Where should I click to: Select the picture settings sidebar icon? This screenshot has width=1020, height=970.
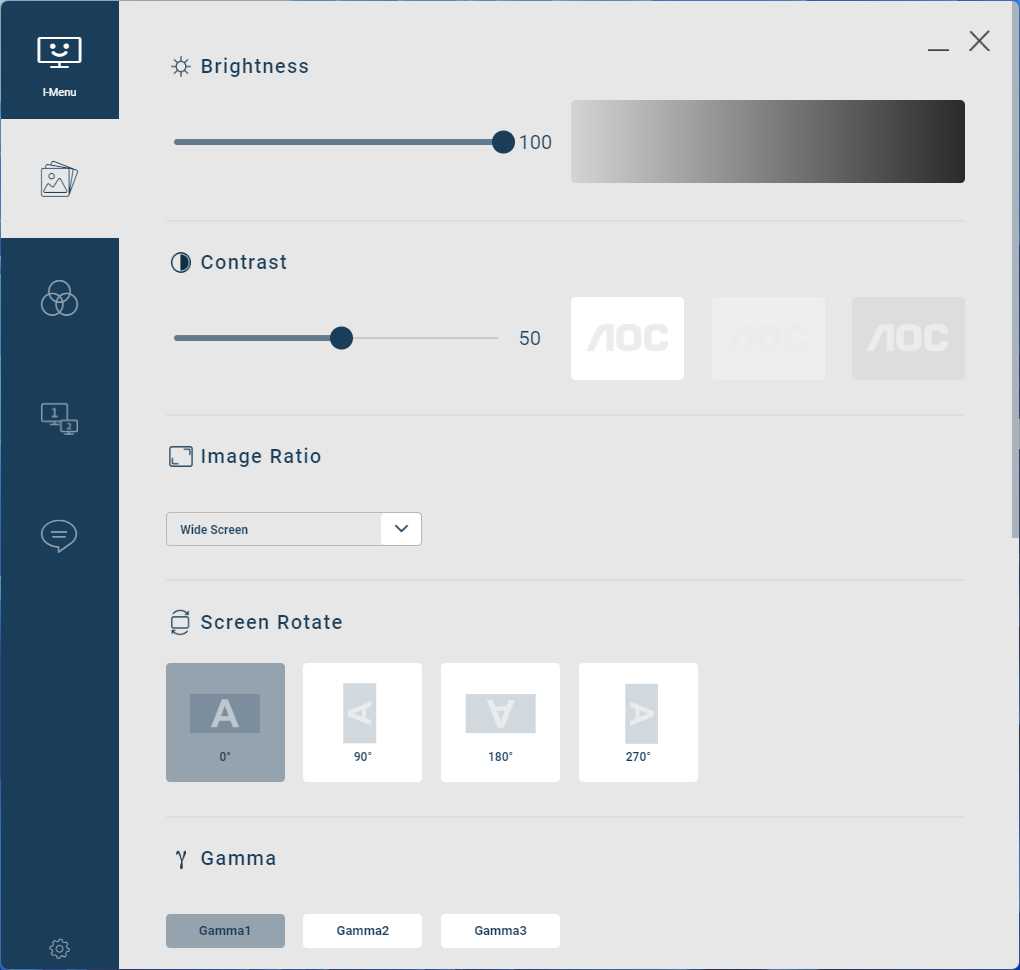[x=59, y=179]
